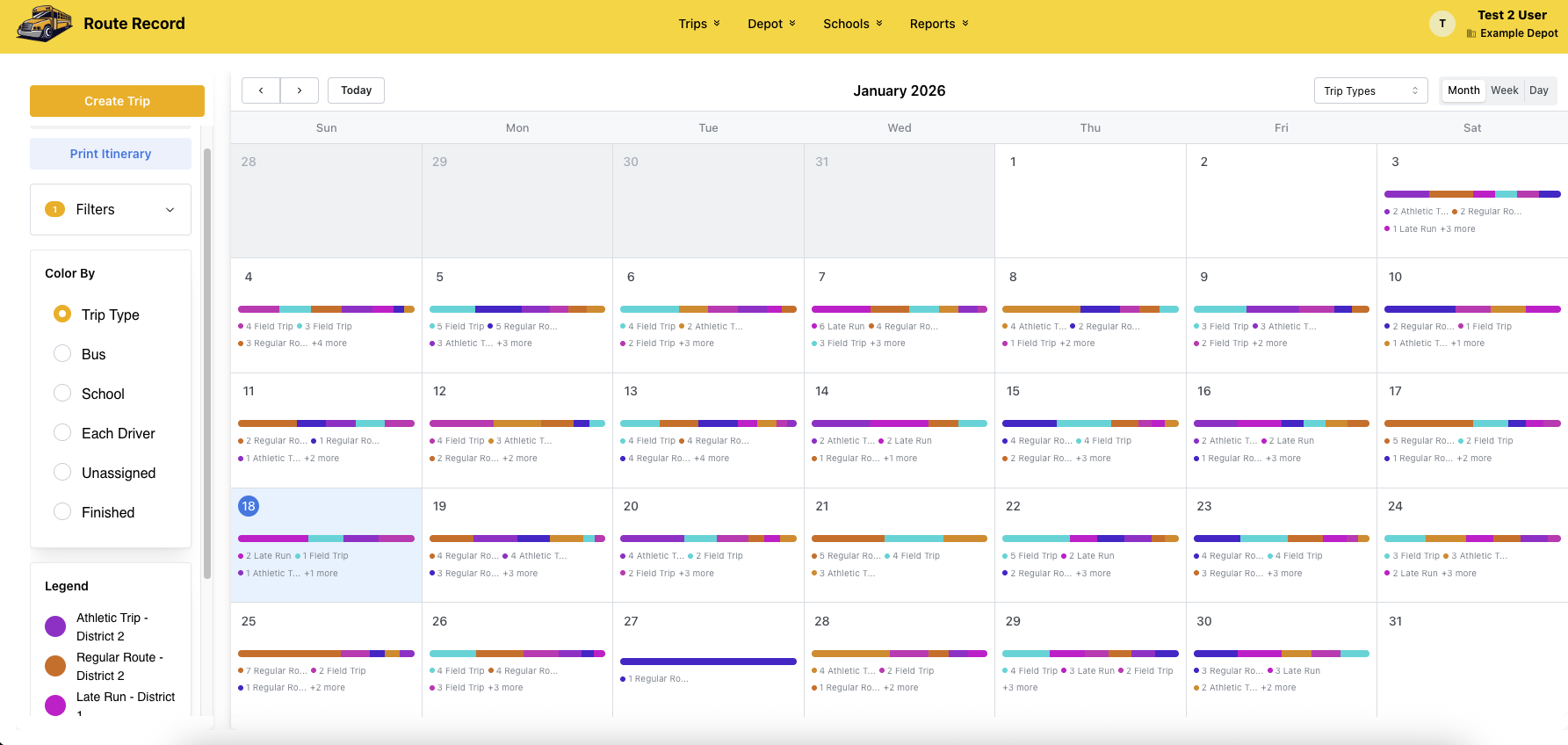Click '6 Late Run' entry on January 7

click(x=838, y=327)
